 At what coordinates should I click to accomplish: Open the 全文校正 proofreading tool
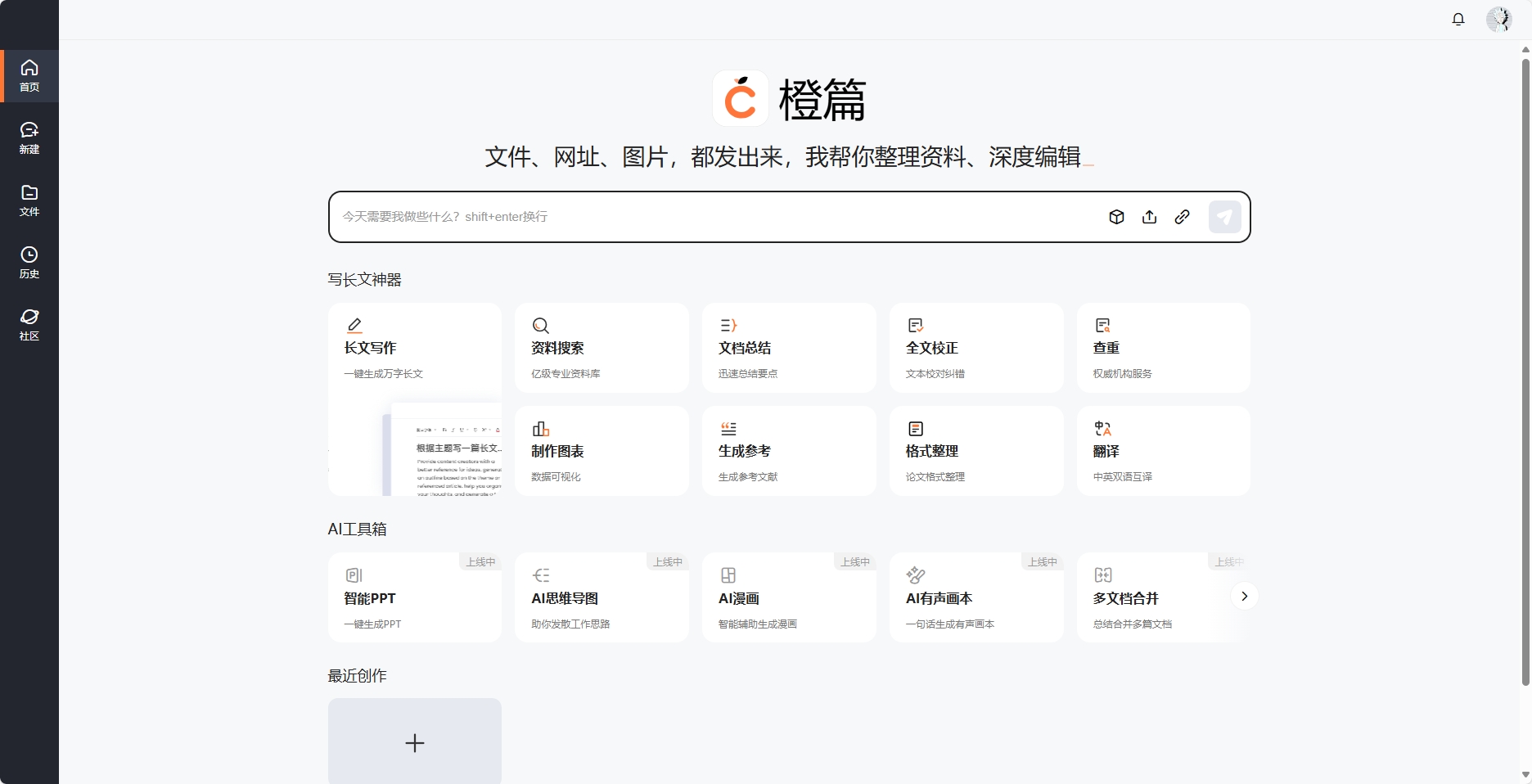coord(976,348)
